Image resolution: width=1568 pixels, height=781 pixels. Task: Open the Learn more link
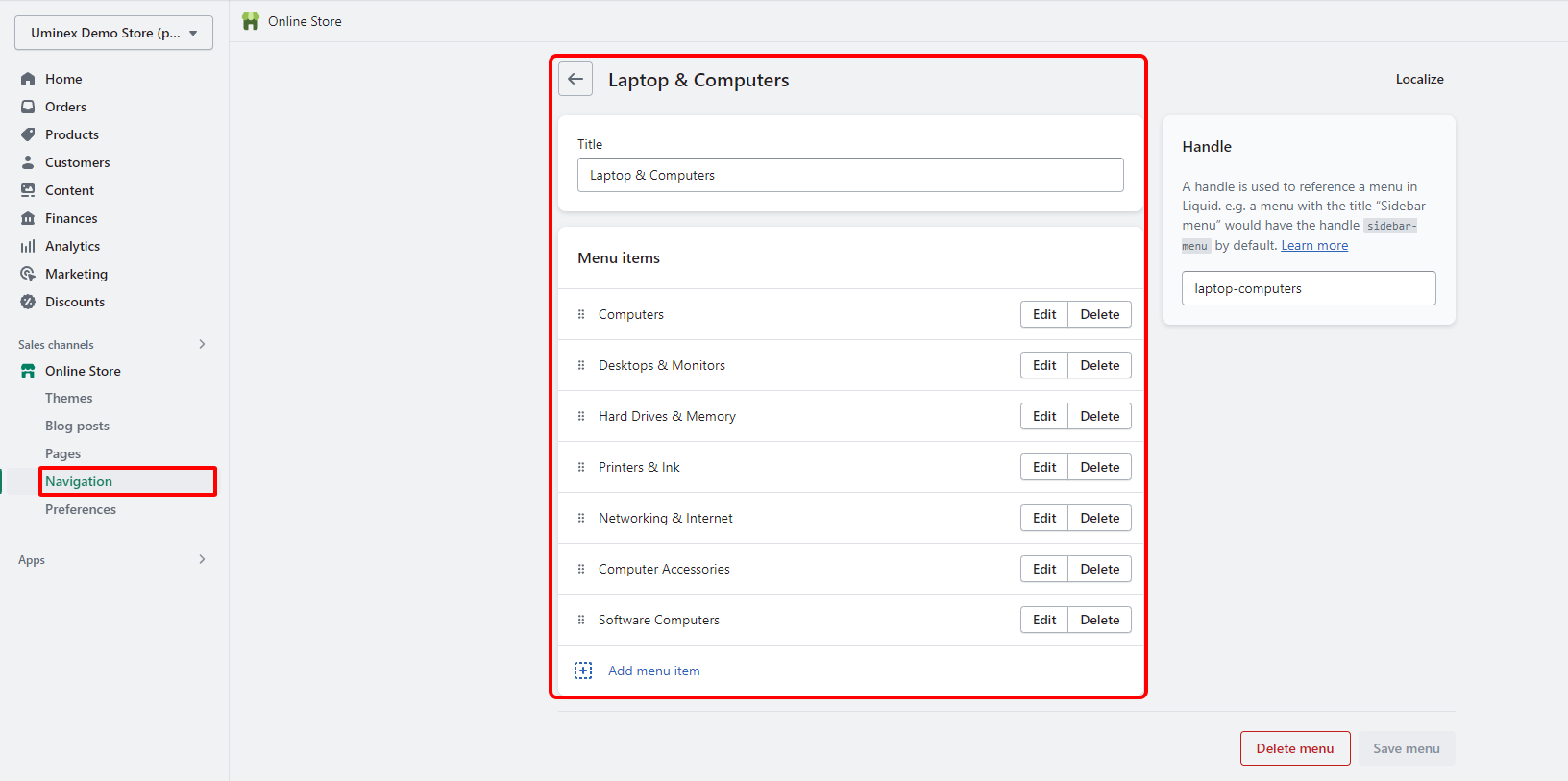[x=1313, y=245]
